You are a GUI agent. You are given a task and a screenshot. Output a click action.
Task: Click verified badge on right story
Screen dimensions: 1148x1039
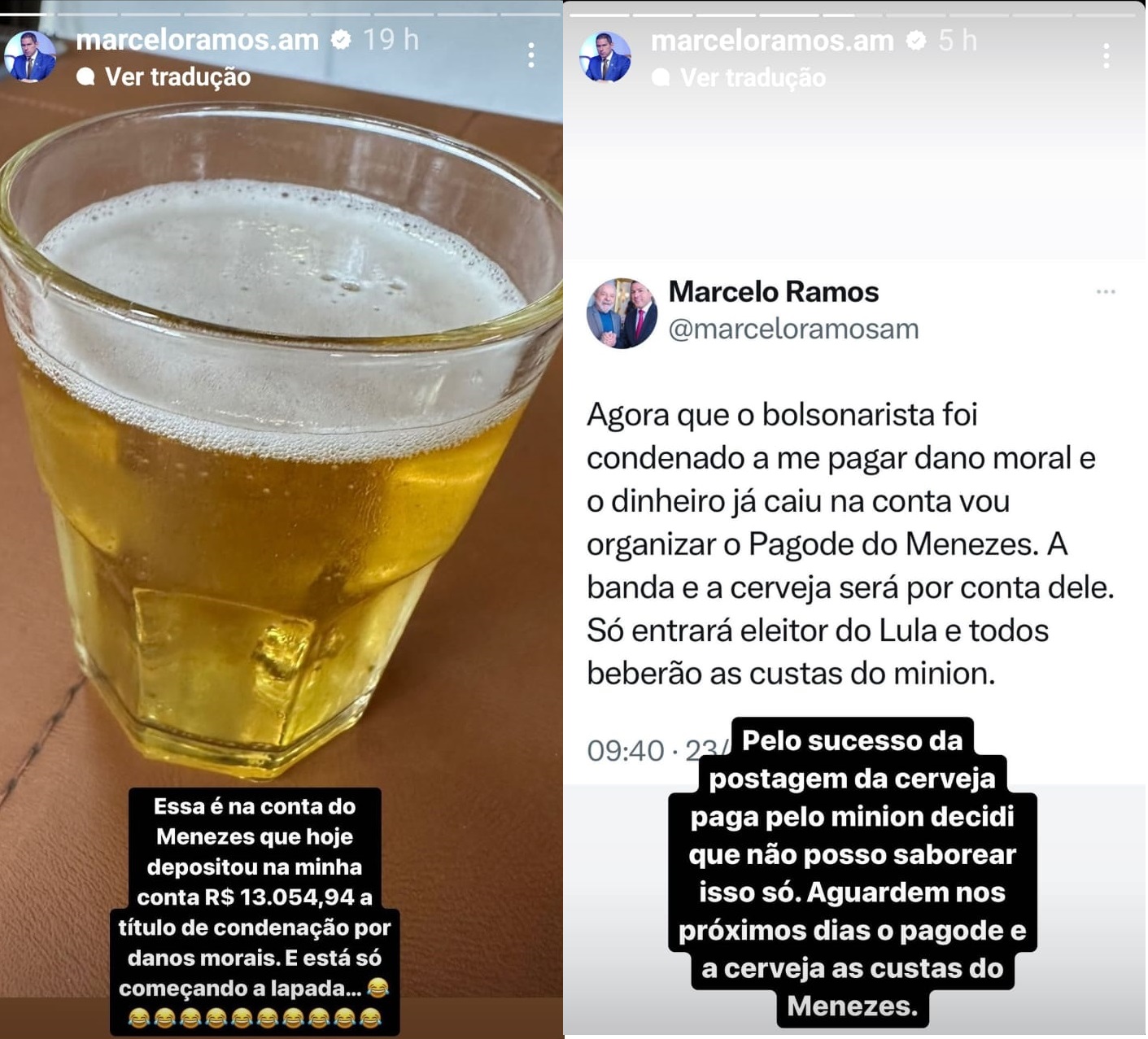tap(916, 40)
